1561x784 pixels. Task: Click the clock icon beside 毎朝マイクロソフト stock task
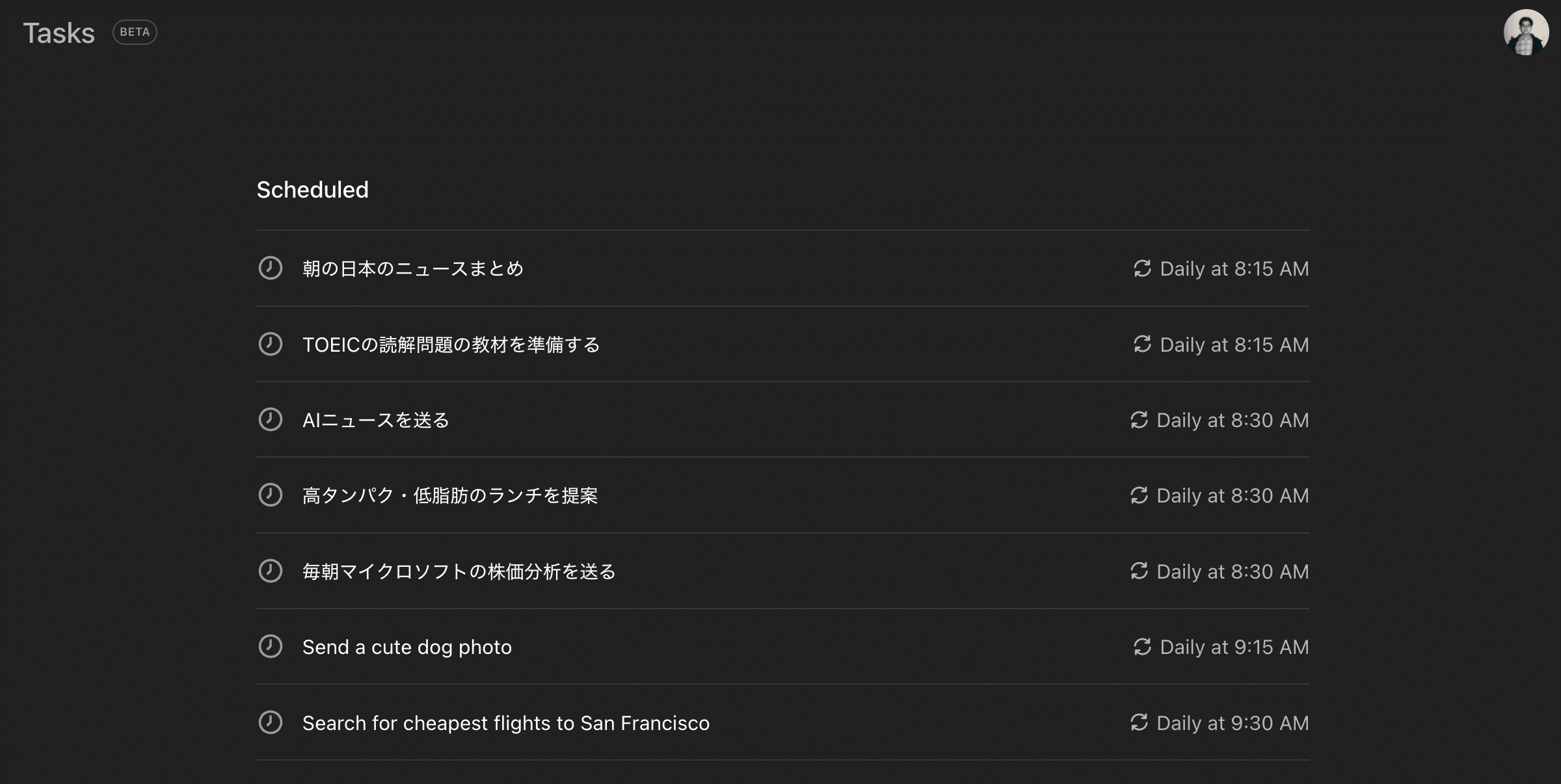pyautogui.click(x=271, y=571)
